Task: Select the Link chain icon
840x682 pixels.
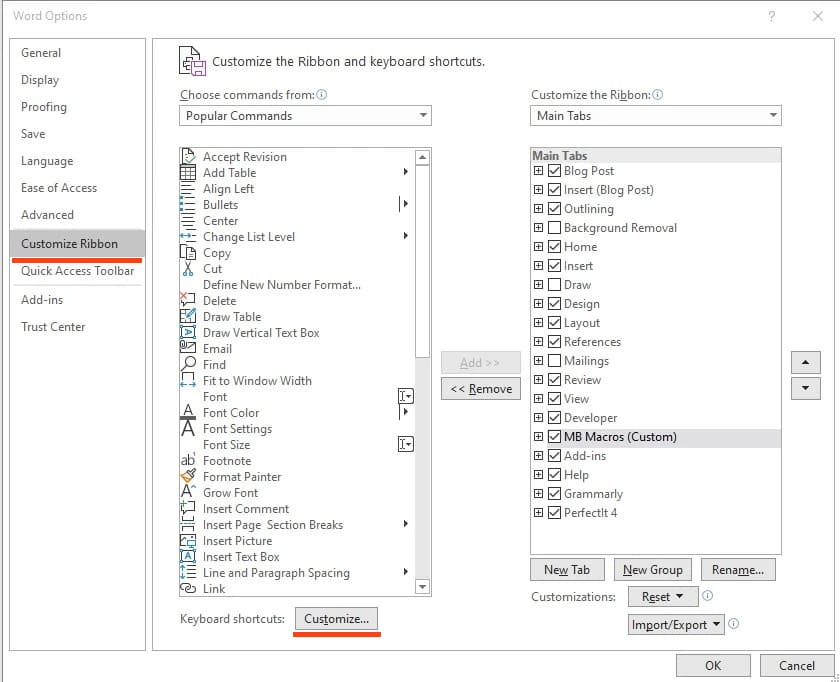Action: [187, 589]
